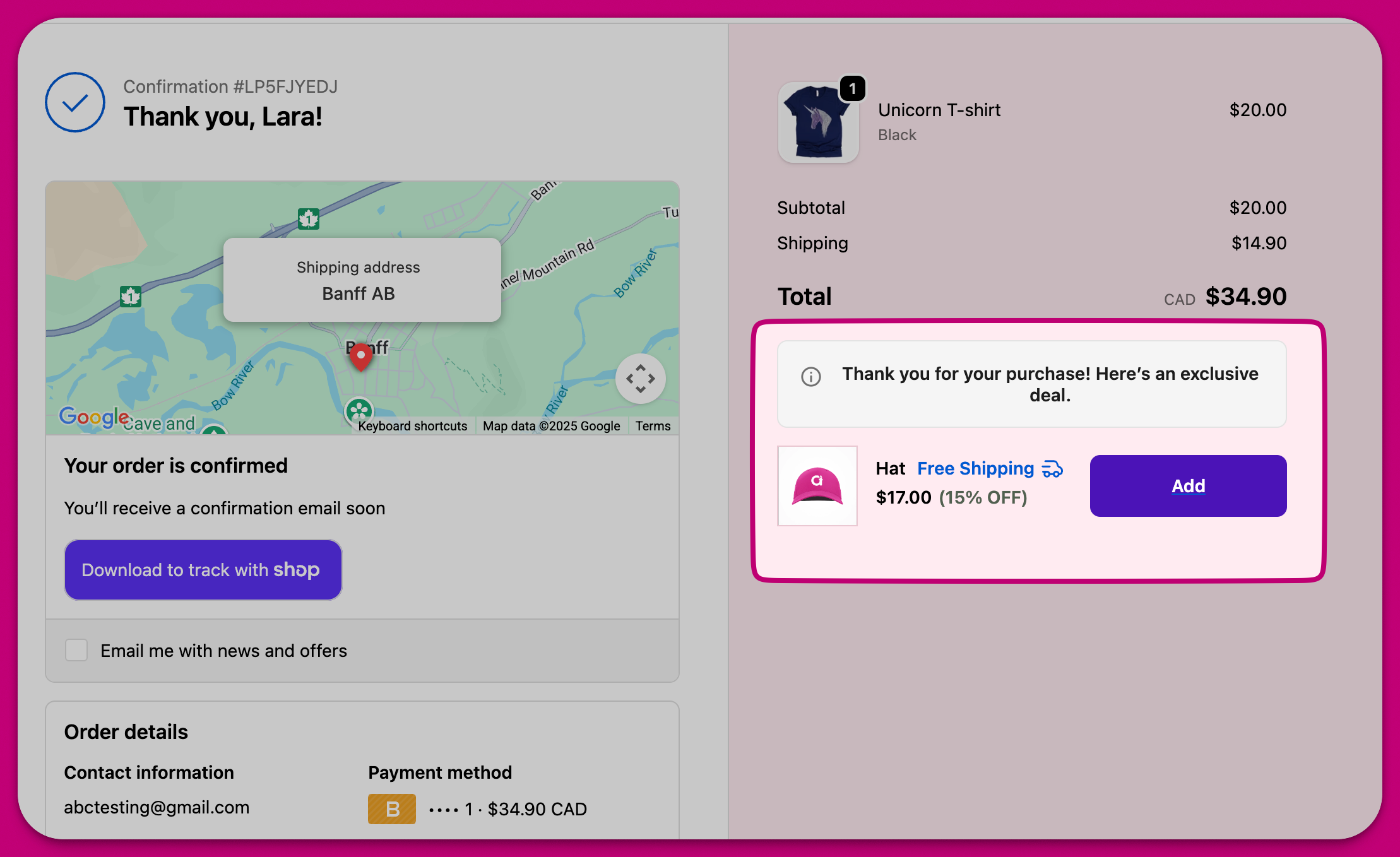Click the free shipping truck icon
Image resolution: width=1400 pixels, height=857 pixels.
click(1052, 469)
